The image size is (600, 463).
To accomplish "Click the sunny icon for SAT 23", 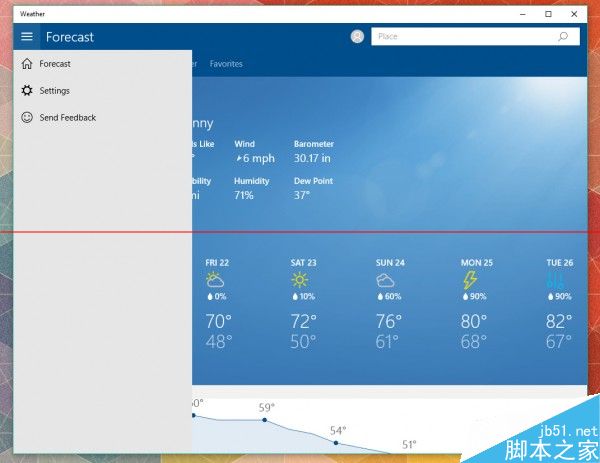I will click(x=300, y=280).
